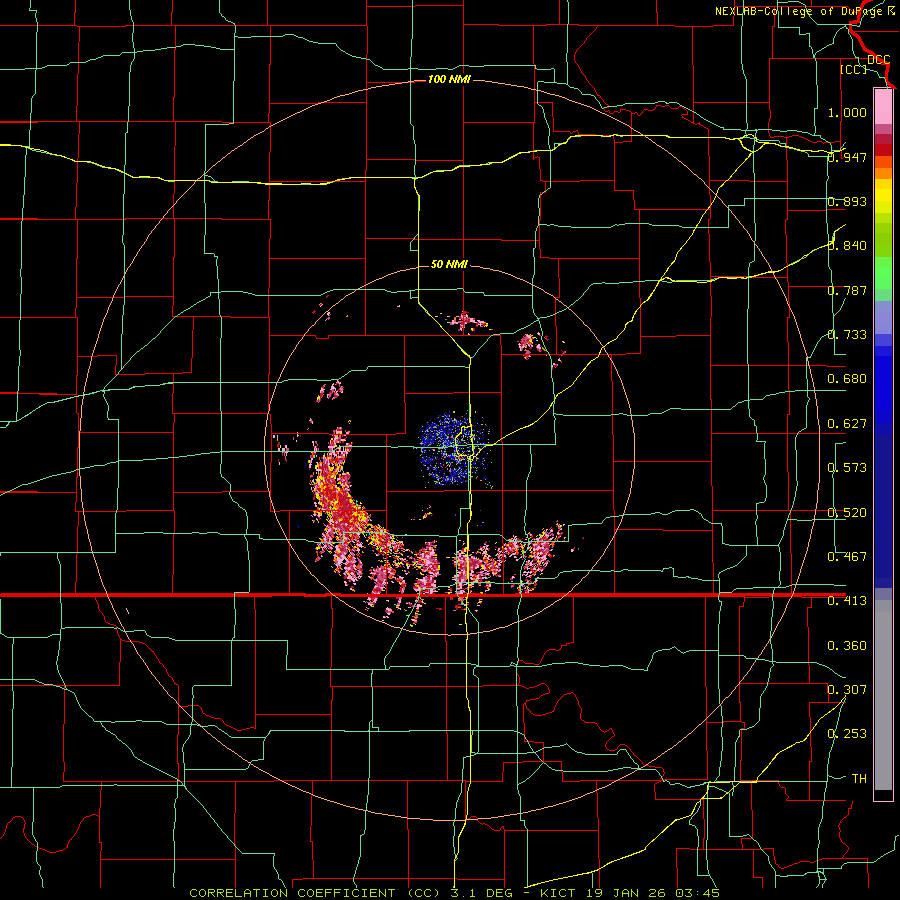Click the TH threshold label on the legend

tap(859, 779)
